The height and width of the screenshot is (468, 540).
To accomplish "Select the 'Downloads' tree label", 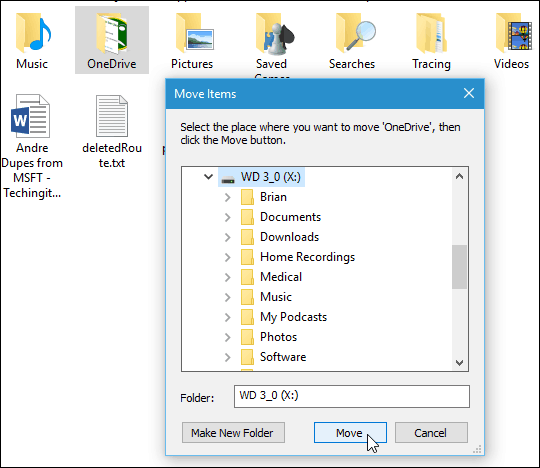I will click(290, 237).
